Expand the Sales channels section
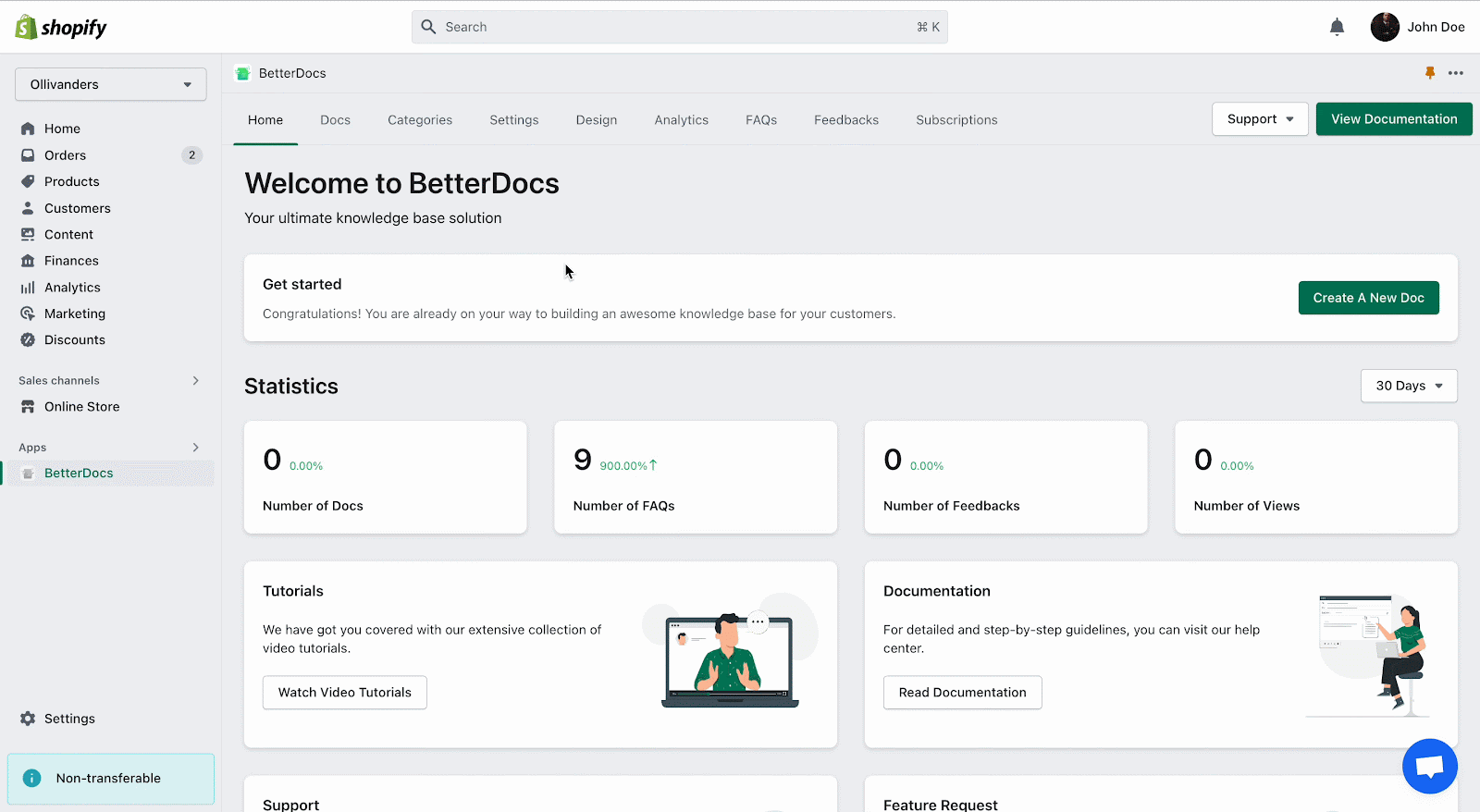Image resolution: width=1480 pixels, height=812 pixels. 195,380
